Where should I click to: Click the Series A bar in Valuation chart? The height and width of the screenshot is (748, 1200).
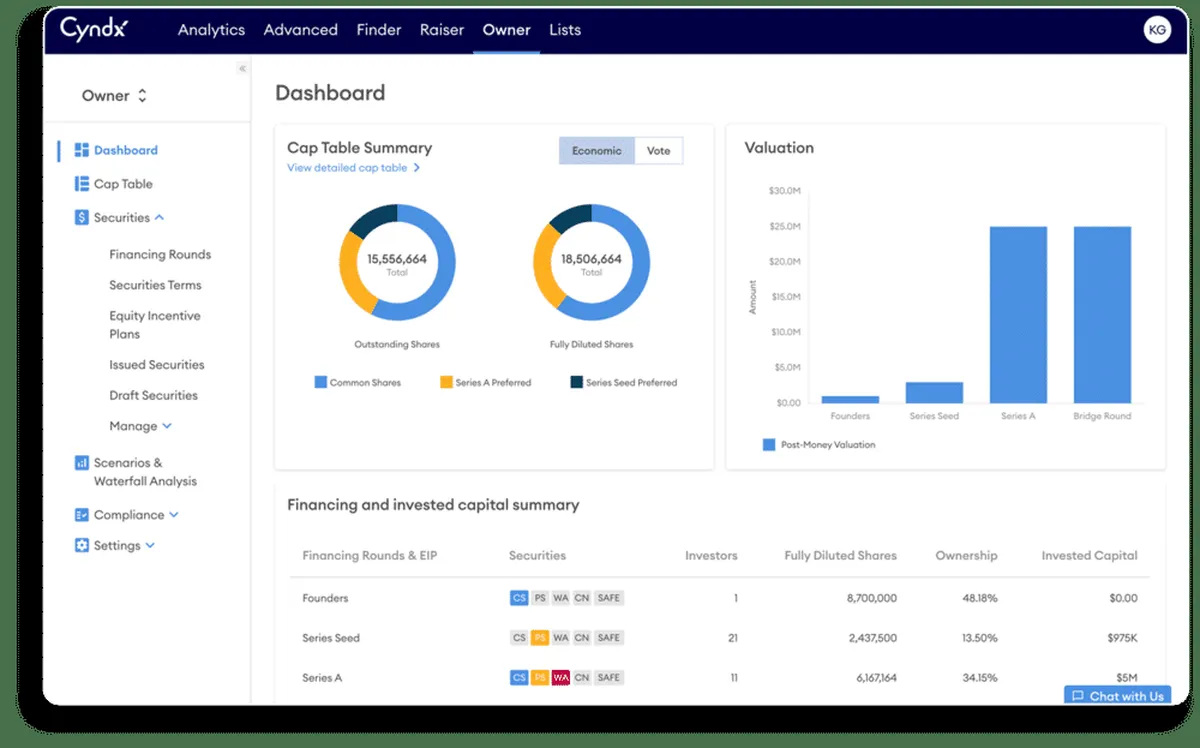coord(1018,314)
